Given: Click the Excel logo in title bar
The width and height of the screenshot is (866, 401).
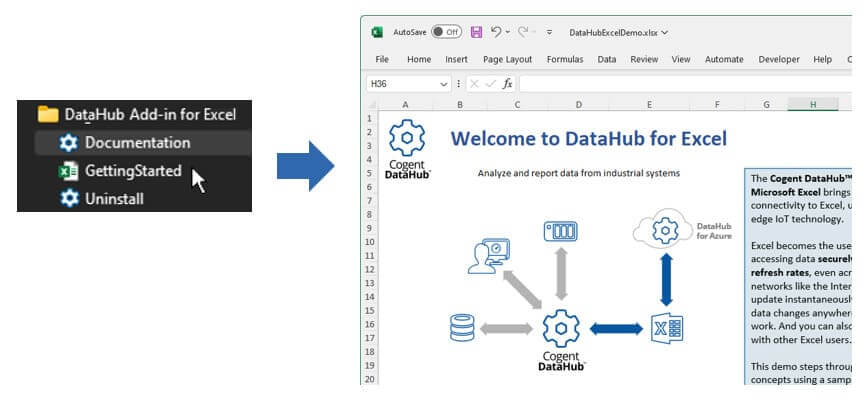Looking at the screenshot, I should tap(377, 32).
